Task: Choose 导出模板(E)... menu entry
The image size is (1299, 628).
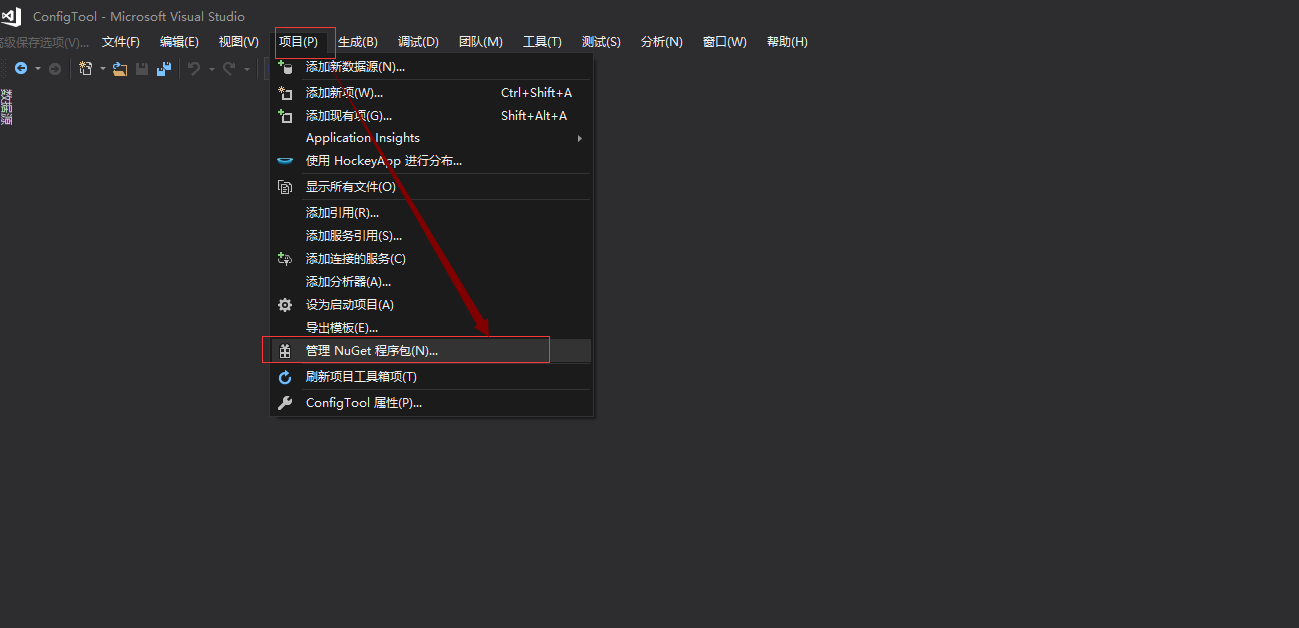Action: pos(432,328)
